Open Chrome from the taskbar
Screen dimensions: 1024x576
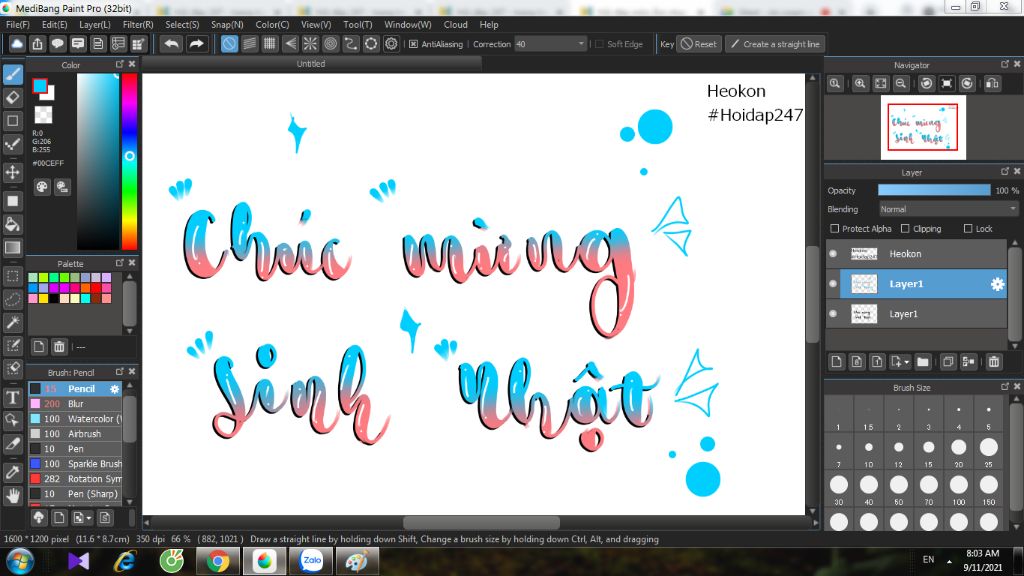click(x=218, y=561)
